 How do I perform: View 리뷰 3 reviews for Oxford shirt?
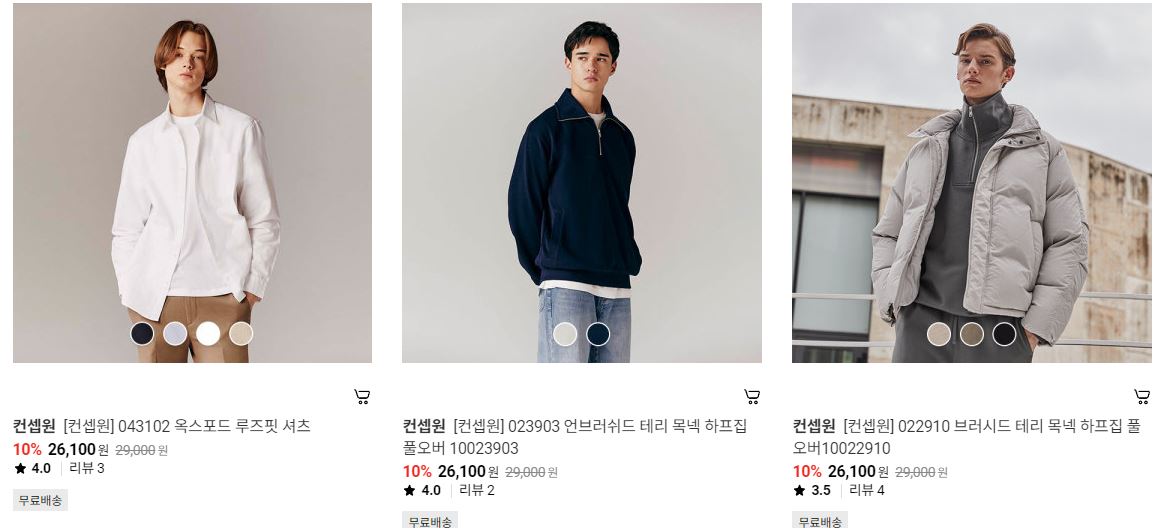coord(87,468)
